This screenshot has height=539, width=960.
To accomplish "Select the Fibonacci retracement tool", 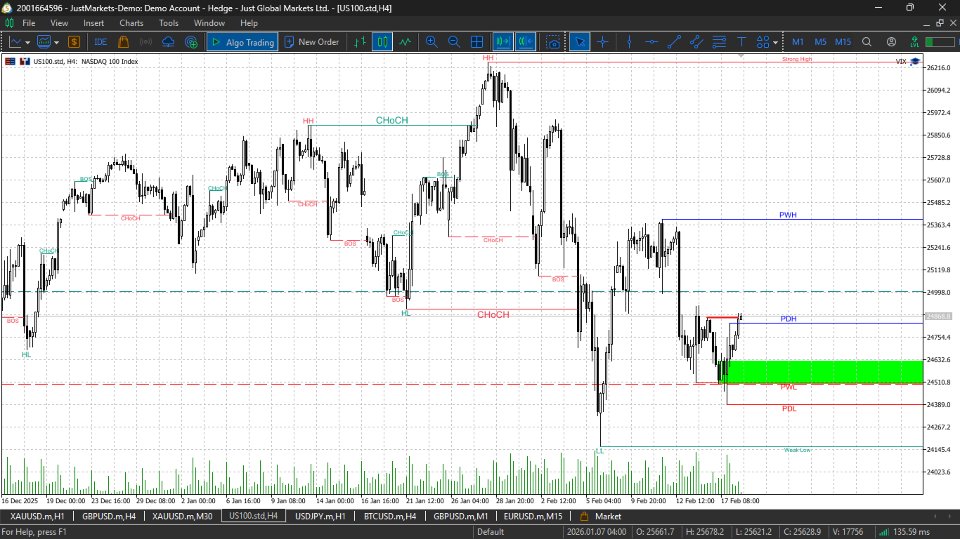I will 719,42.
